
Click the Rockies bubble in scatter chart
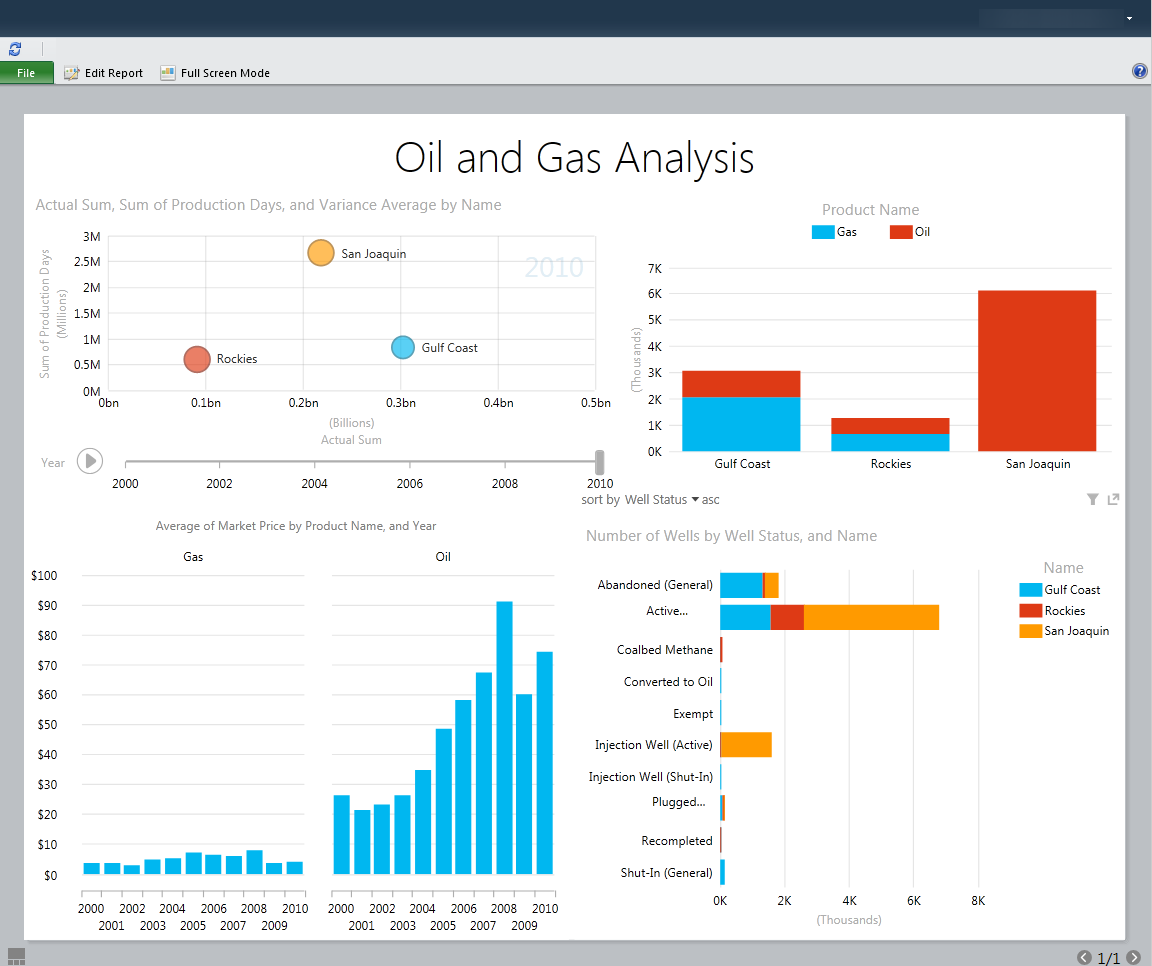[197, 359]
